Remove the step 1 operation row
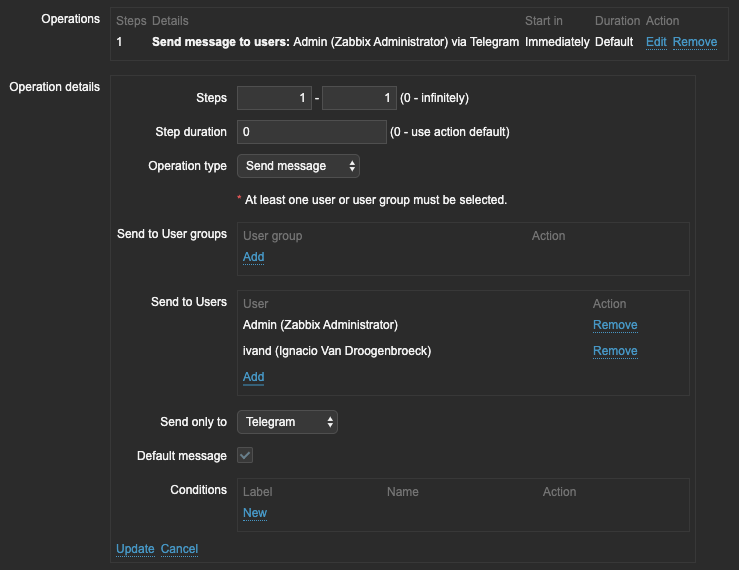This screenshot has height=570, width=739. point(695,42)
